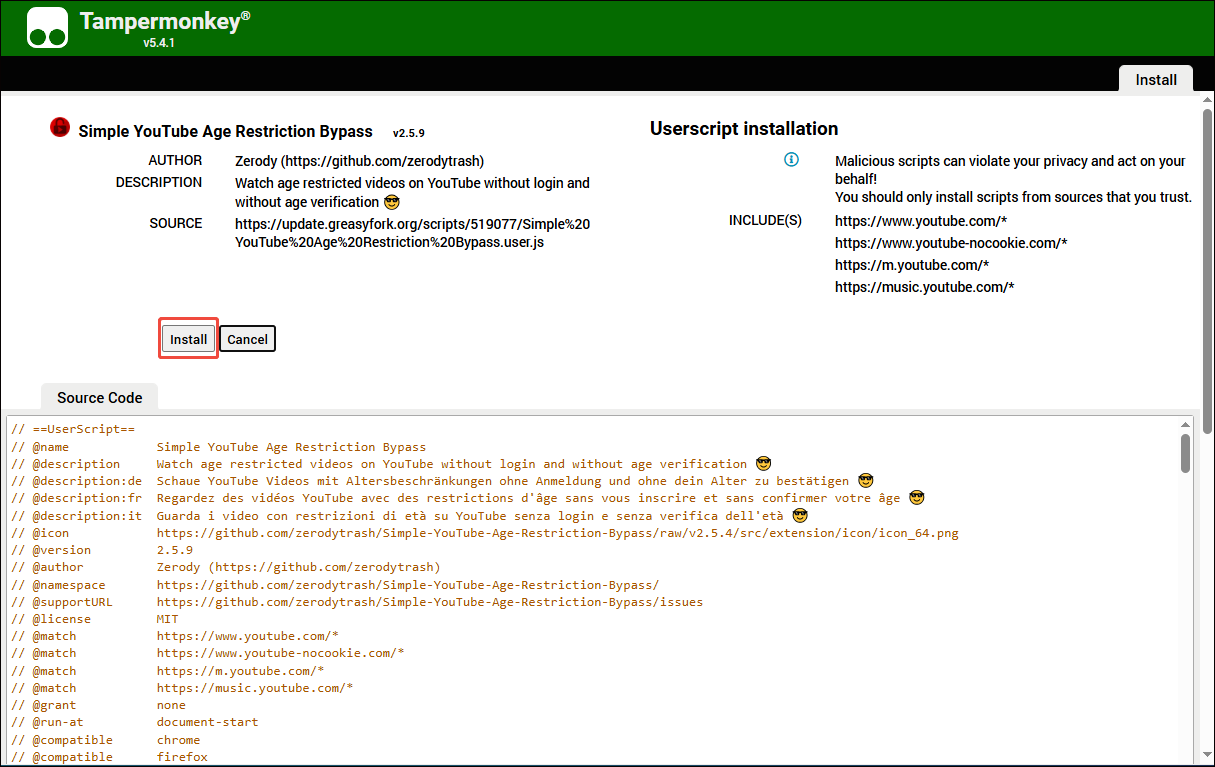Click the @version 2.5.9 source line
This screenshot has height=767, width=1215.
[102, 550]
